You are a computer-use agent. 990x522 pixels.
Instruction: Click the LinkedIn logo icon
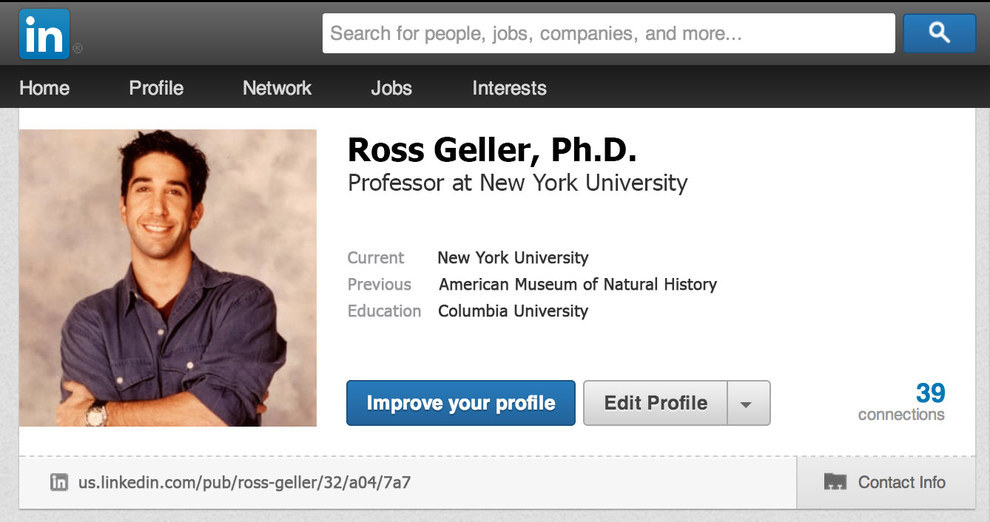click(44, 33)
